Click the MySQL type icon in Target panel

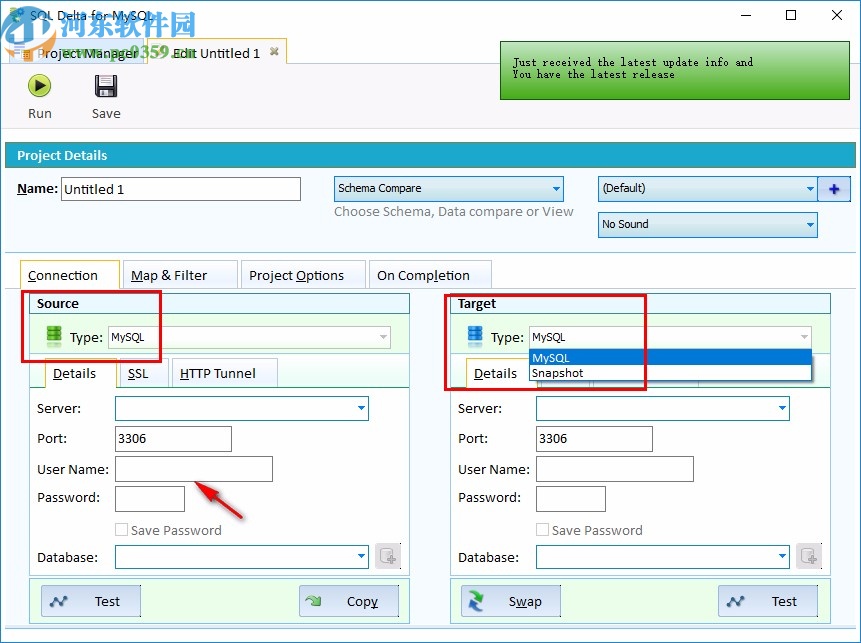(x=474, y=335)
